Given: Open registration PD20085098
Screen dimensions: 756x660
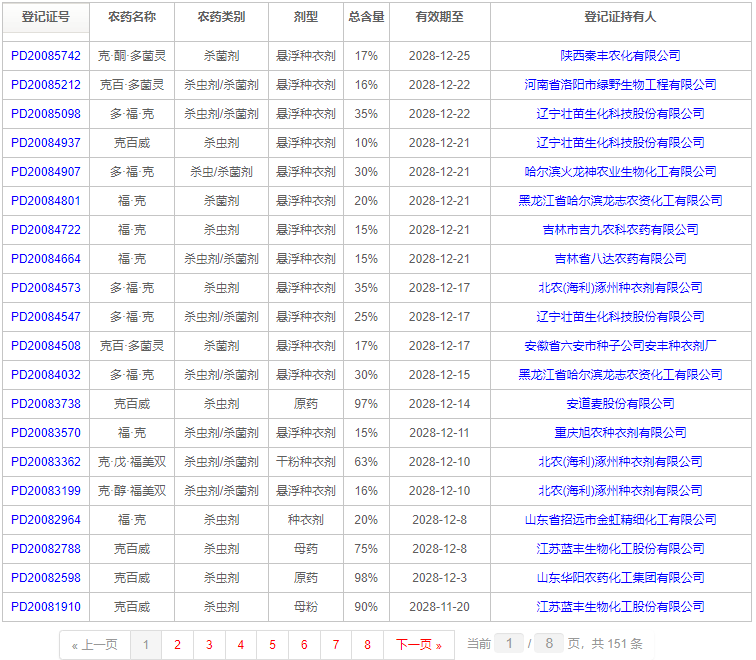Looking at the screenshot, I should point(46,114).
